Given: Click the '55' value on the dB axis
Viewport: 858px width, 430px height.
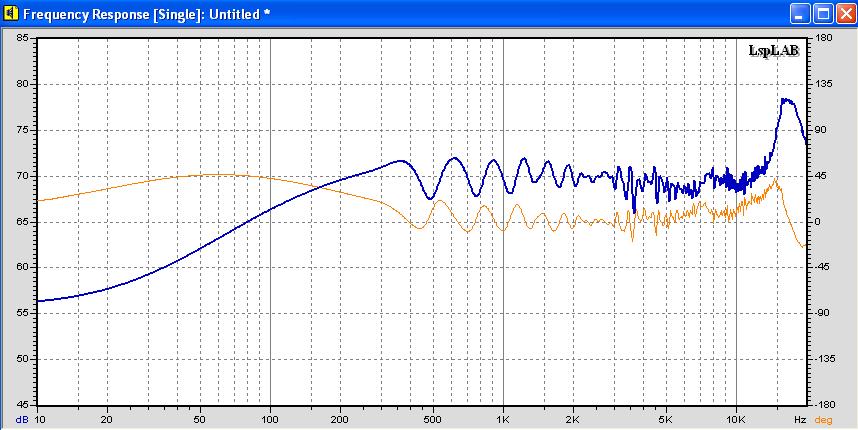Looking at the screenshot, I should click(x=23, y=313).
